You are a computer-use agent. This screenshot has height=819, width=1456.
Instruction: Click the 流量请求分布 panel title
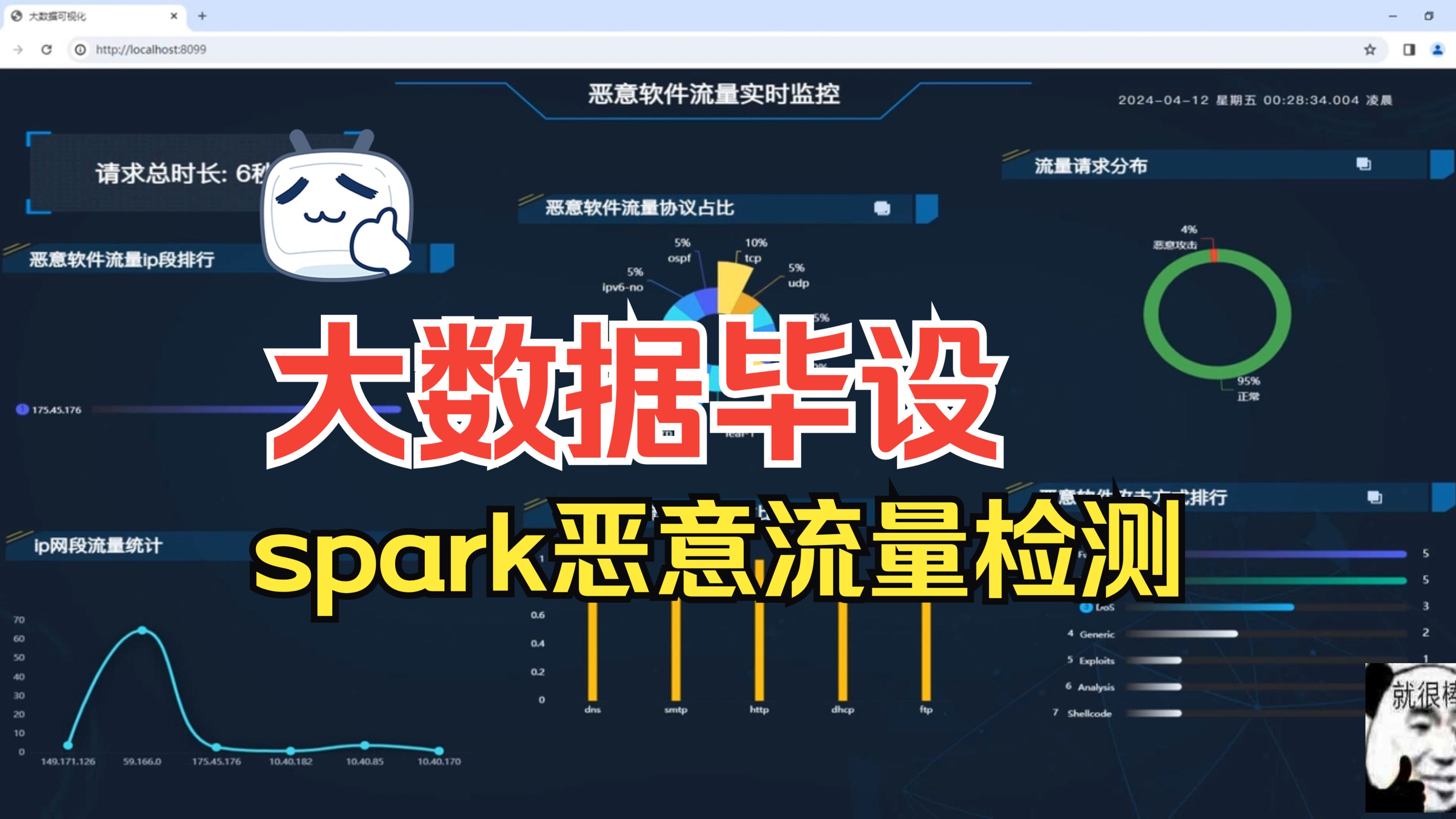(x=1091, y=166)
